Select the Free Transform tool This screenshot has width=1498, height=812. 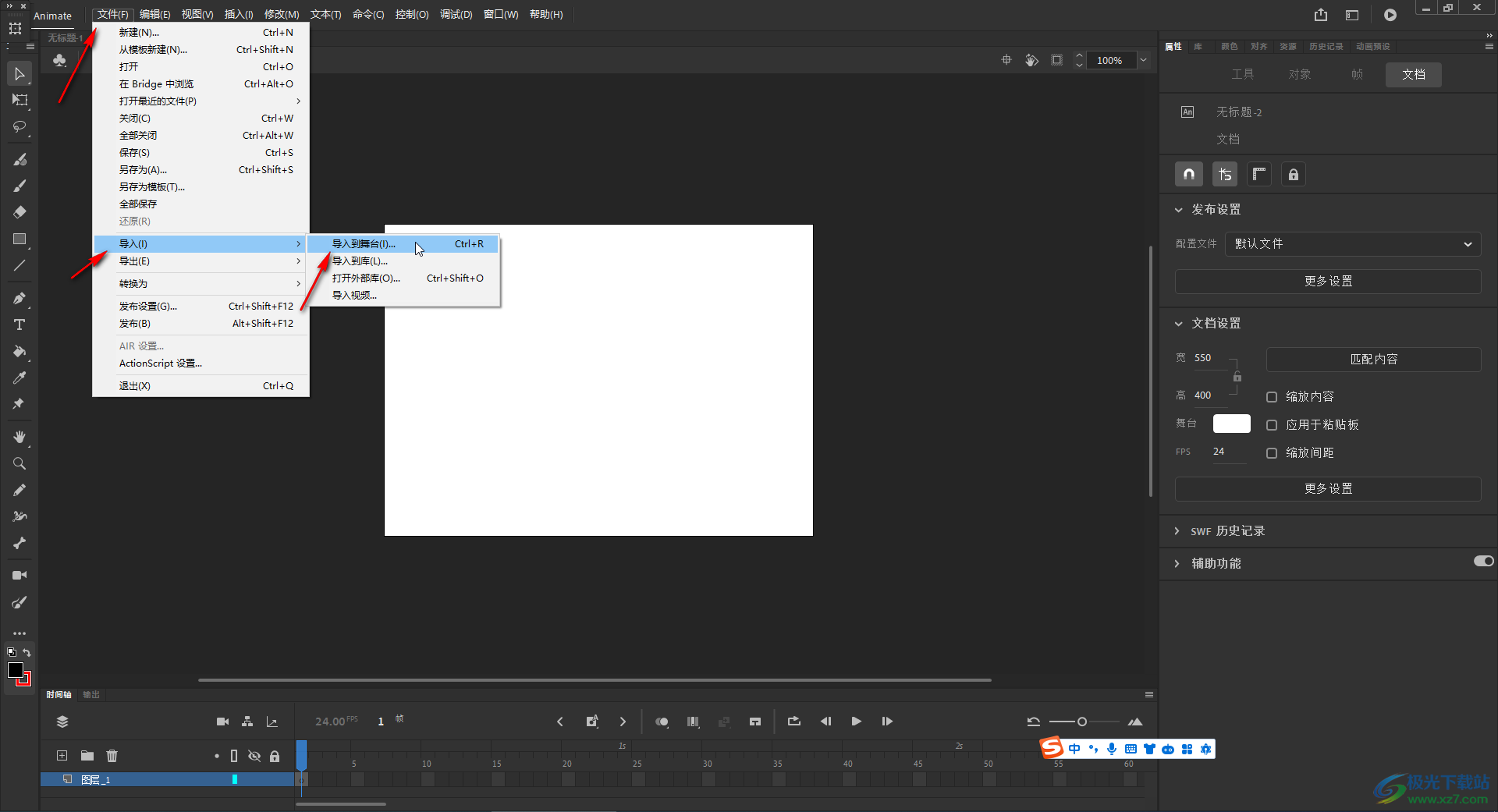click(20, 100)
